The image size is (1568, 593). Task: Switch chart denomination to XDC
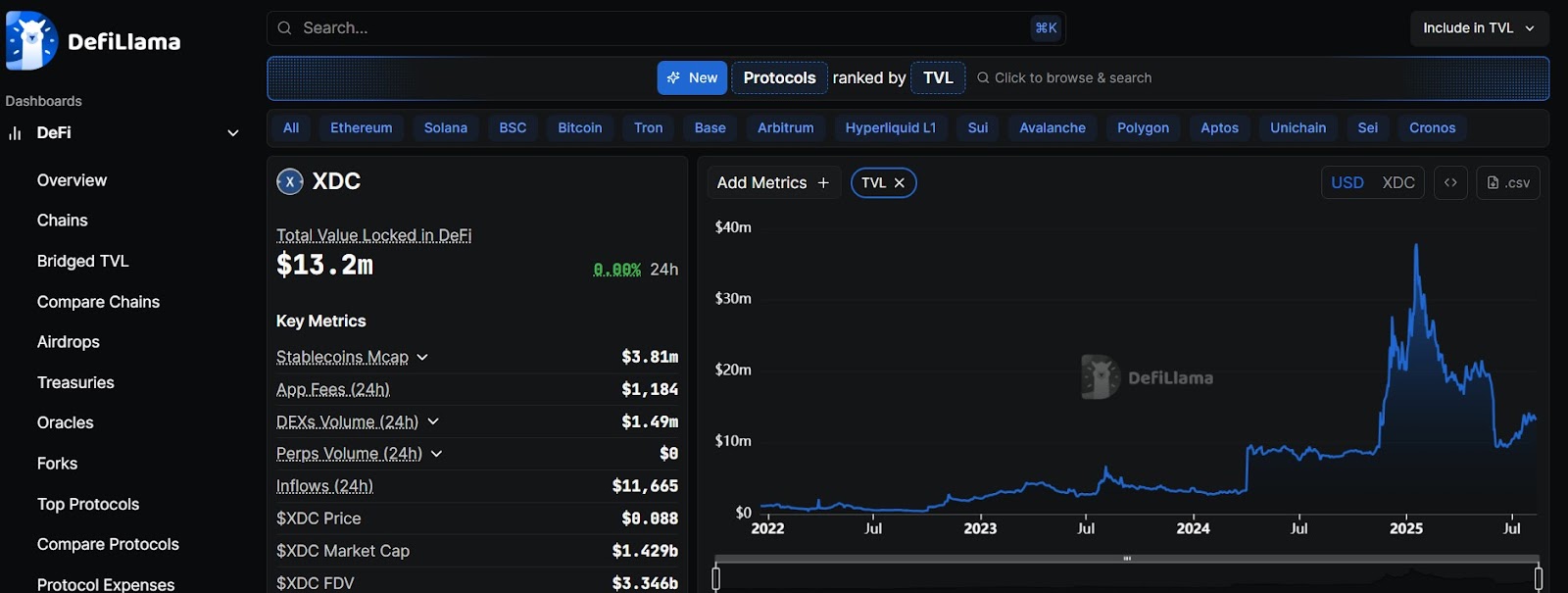(x=1397, y=183)
